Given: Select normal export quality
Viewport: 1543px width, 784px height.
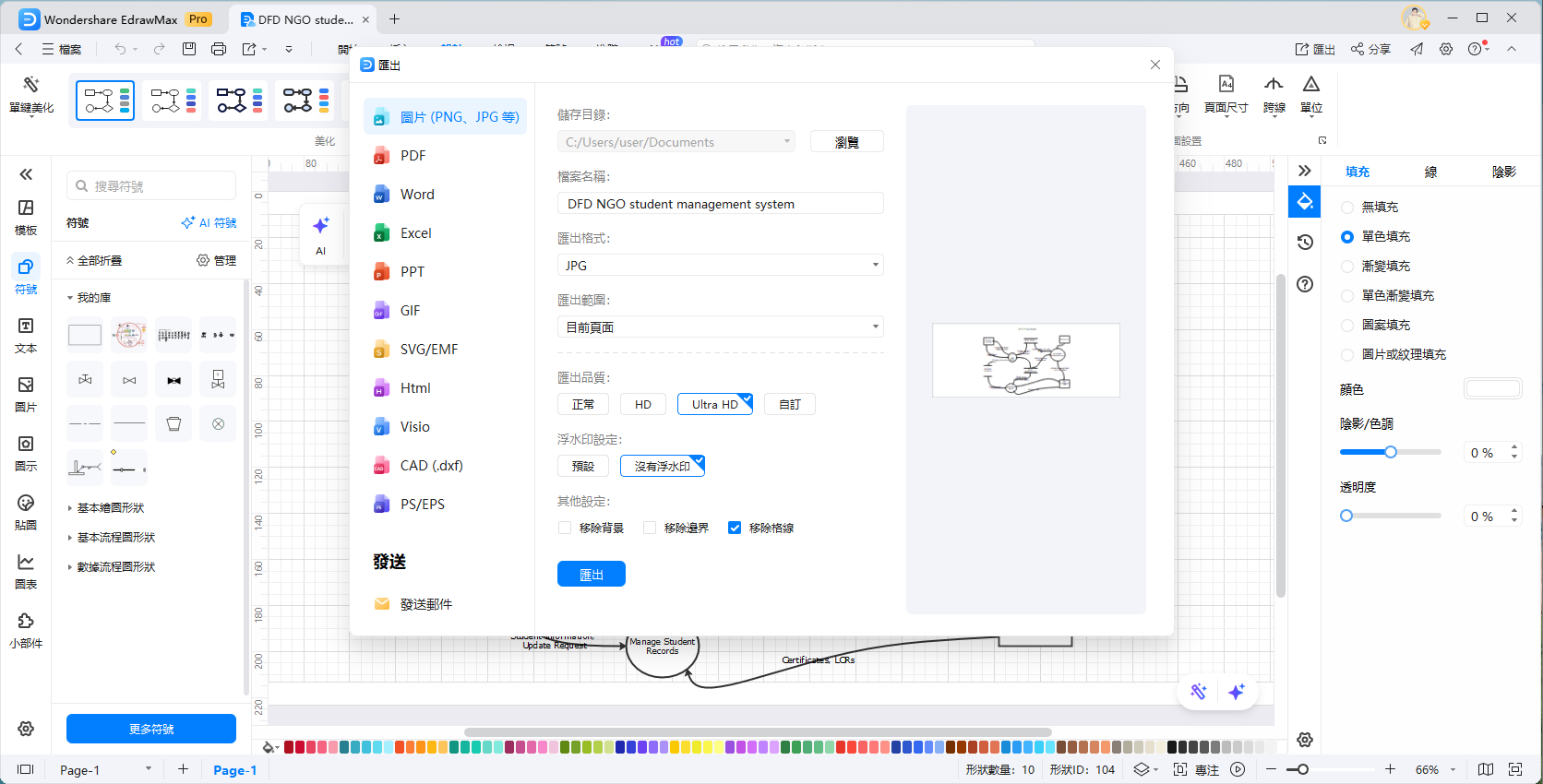Looking at the screenshot, I should click(583, 404).
